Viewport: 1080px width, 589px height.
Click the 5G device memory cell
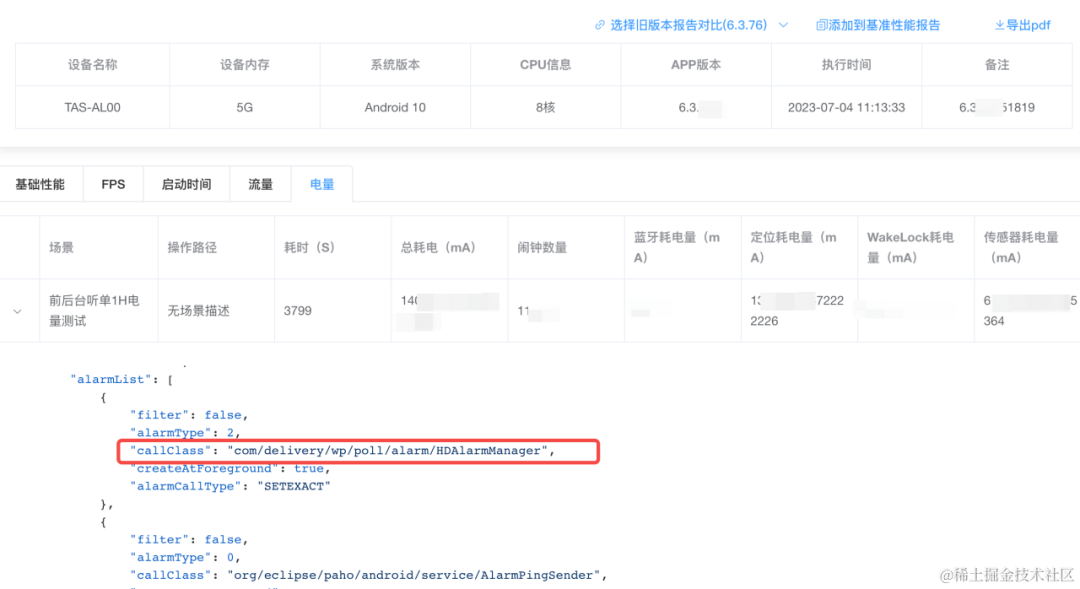245,107
